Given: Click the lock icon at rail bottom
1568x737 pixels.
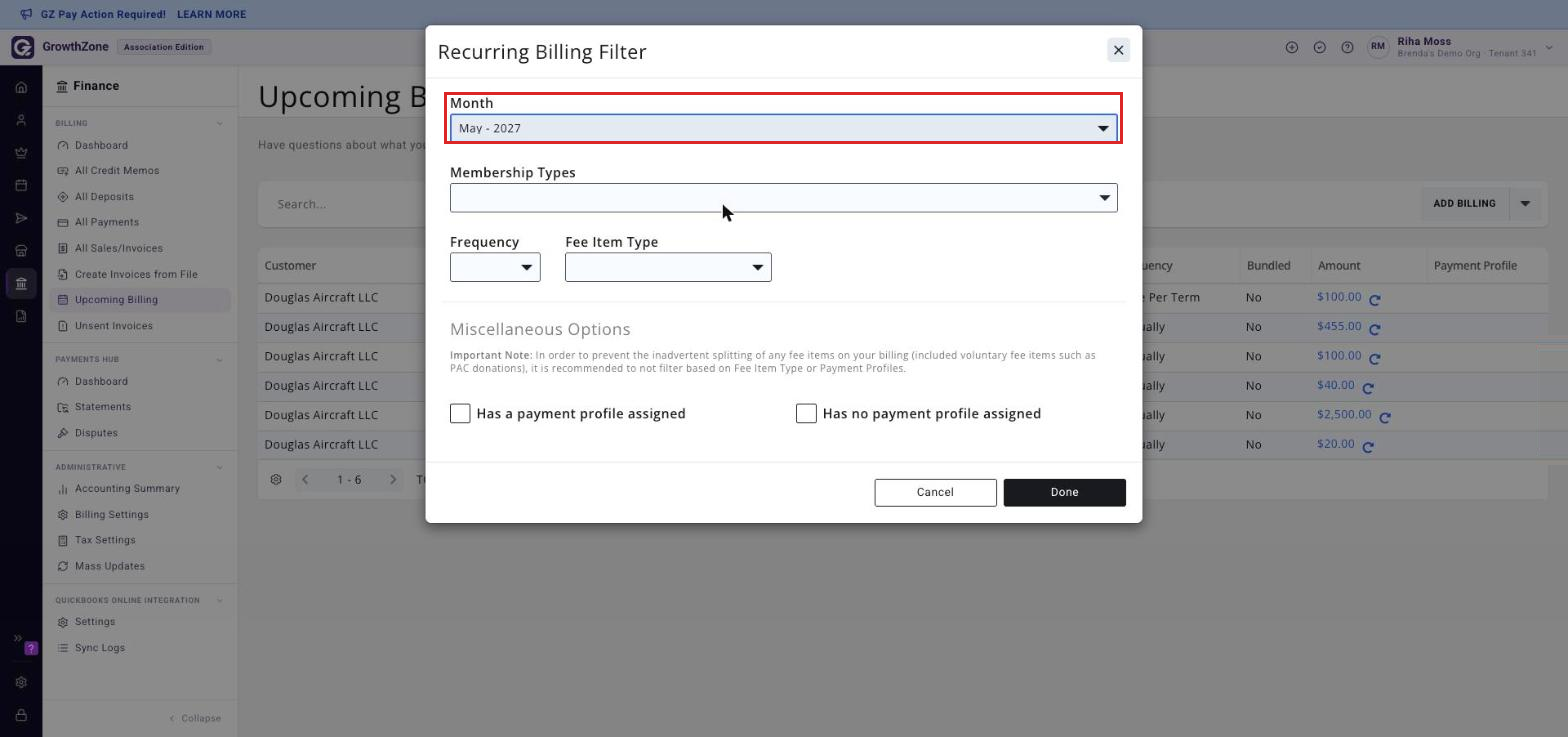Looking at the screenshot, I should click(21, 716).
